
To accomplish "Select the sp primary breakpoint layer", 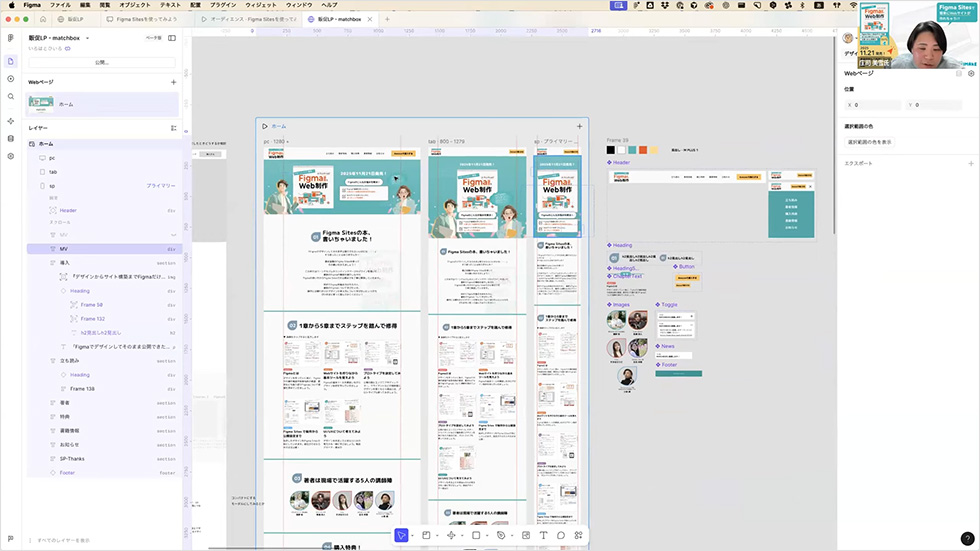I will pos(103,186).
